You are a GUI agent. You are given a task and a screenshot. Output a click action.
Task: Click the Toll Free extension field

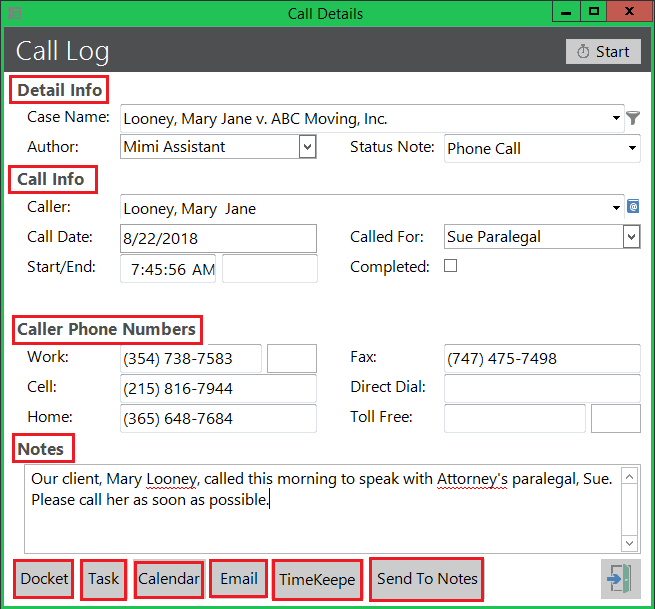[x=616, y=418]
